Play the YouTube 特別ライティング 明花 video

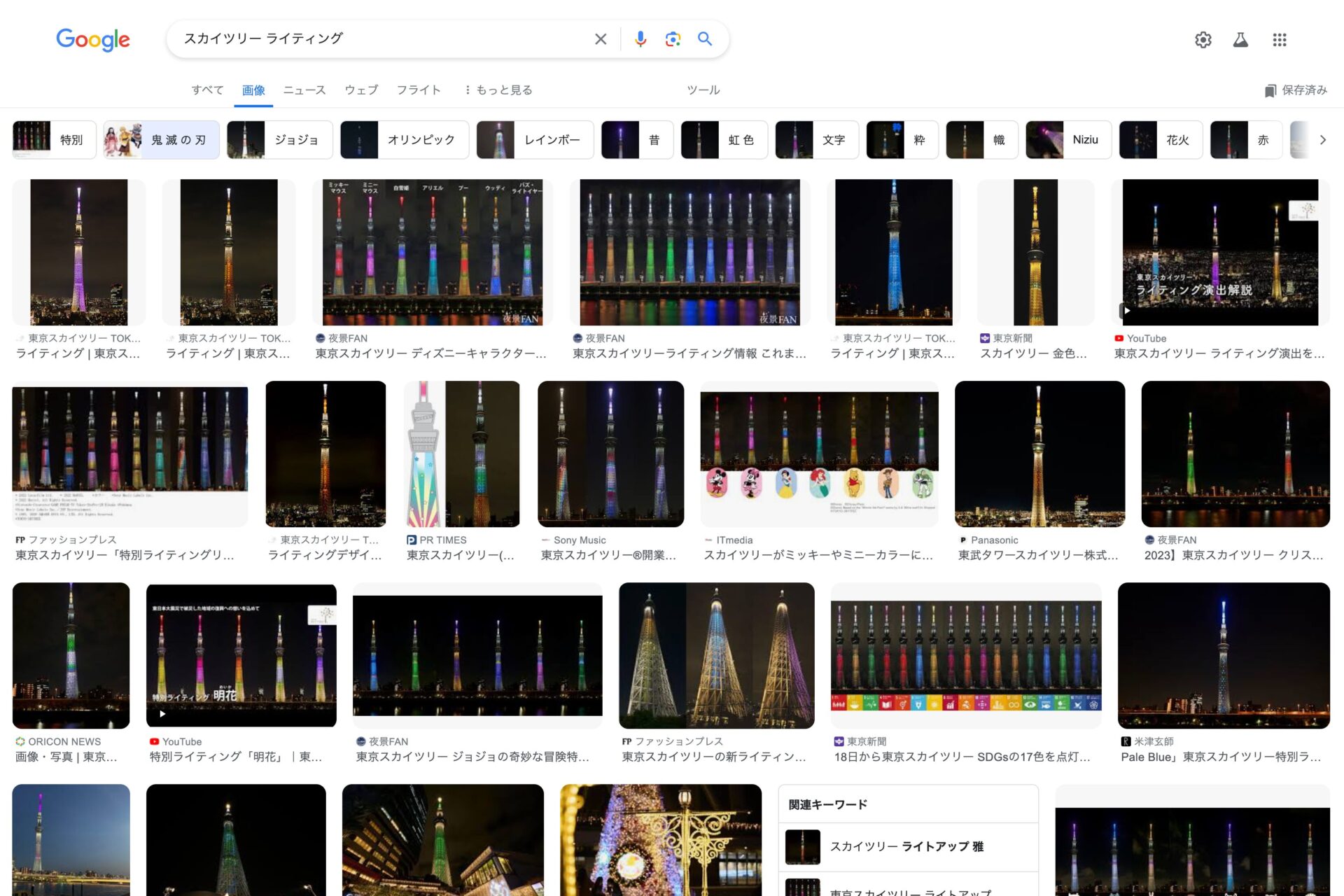coord(241,655)
